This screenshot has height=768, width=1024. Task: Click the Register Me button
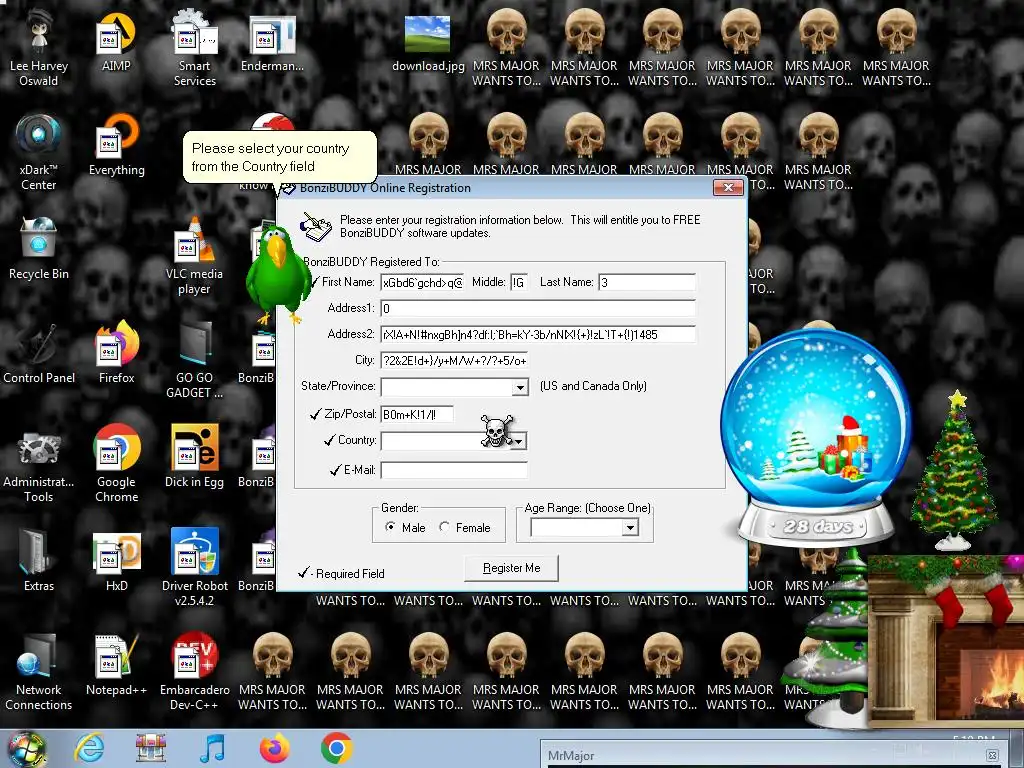[x=511, y=568]
